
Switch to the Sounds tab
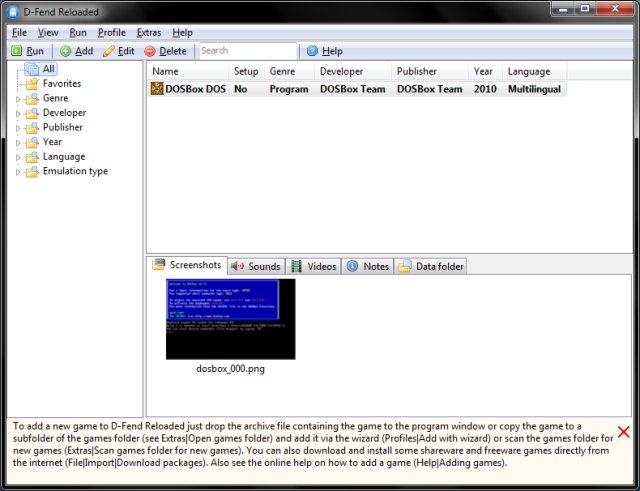point(255,266)
